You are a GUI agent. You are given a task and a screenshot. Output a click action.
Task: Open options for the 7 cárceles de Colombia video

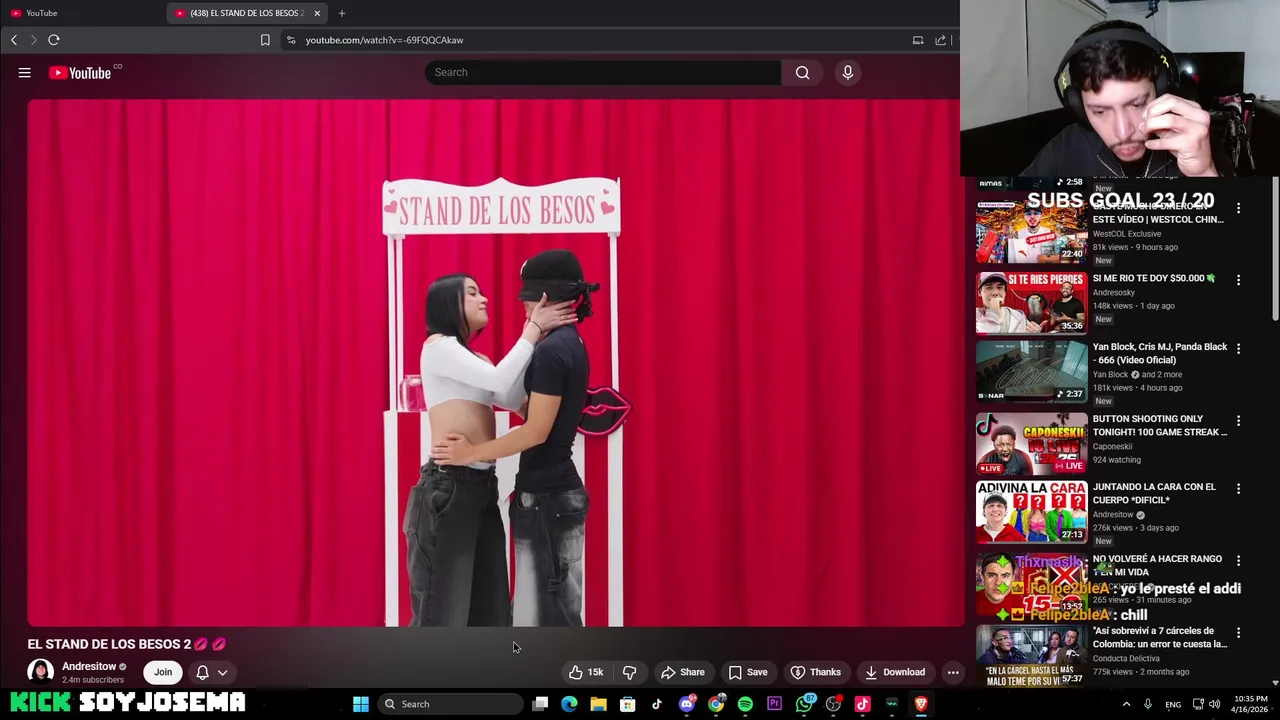click(x=1238, y=632)
